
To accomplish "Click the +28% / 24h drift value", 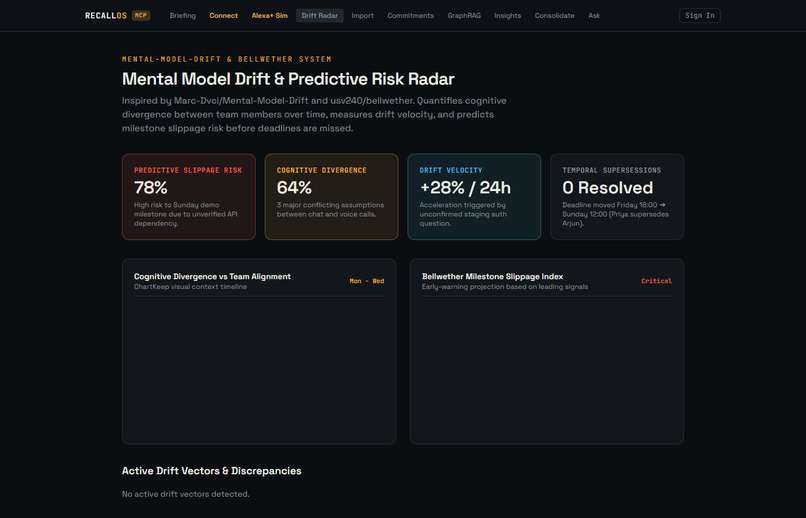I will (465, 188).
